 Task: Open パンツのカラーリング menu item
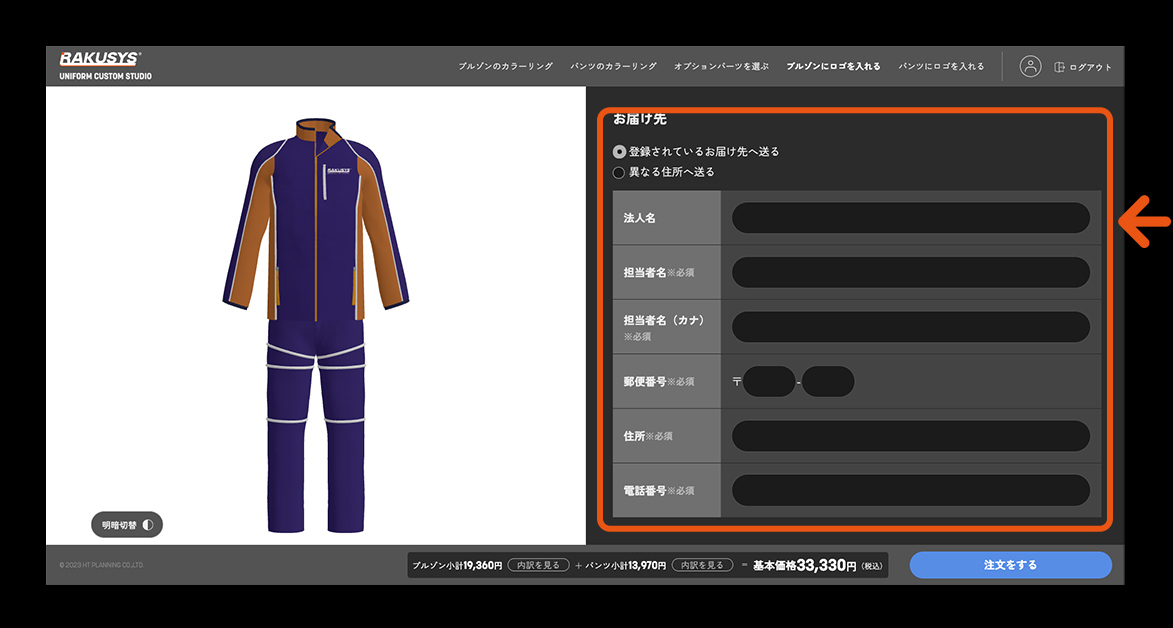613,66
